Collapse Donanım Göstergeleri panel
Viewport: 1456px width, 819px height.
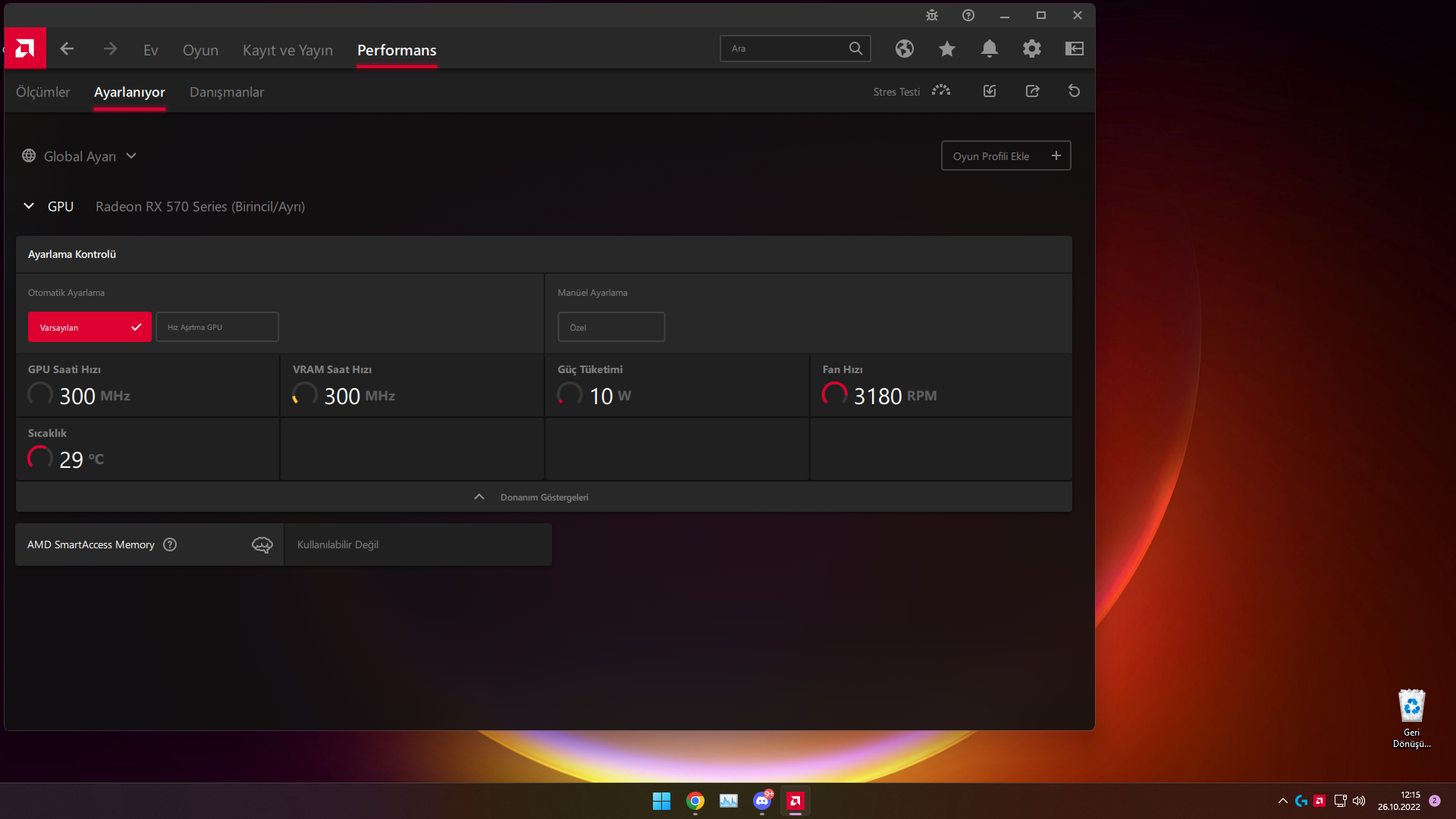544,497
